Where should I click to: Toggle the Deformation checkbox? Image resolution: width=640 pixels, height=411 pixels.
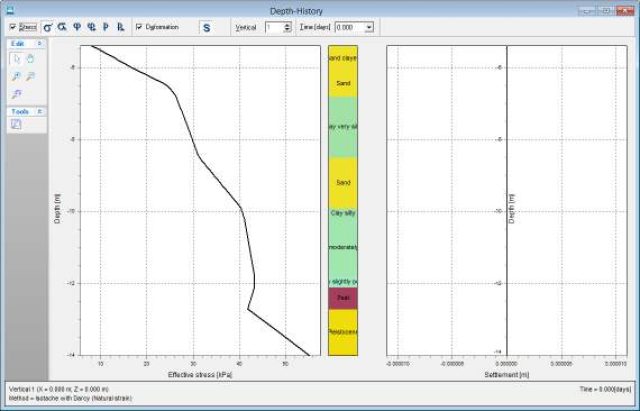point(139,27)
